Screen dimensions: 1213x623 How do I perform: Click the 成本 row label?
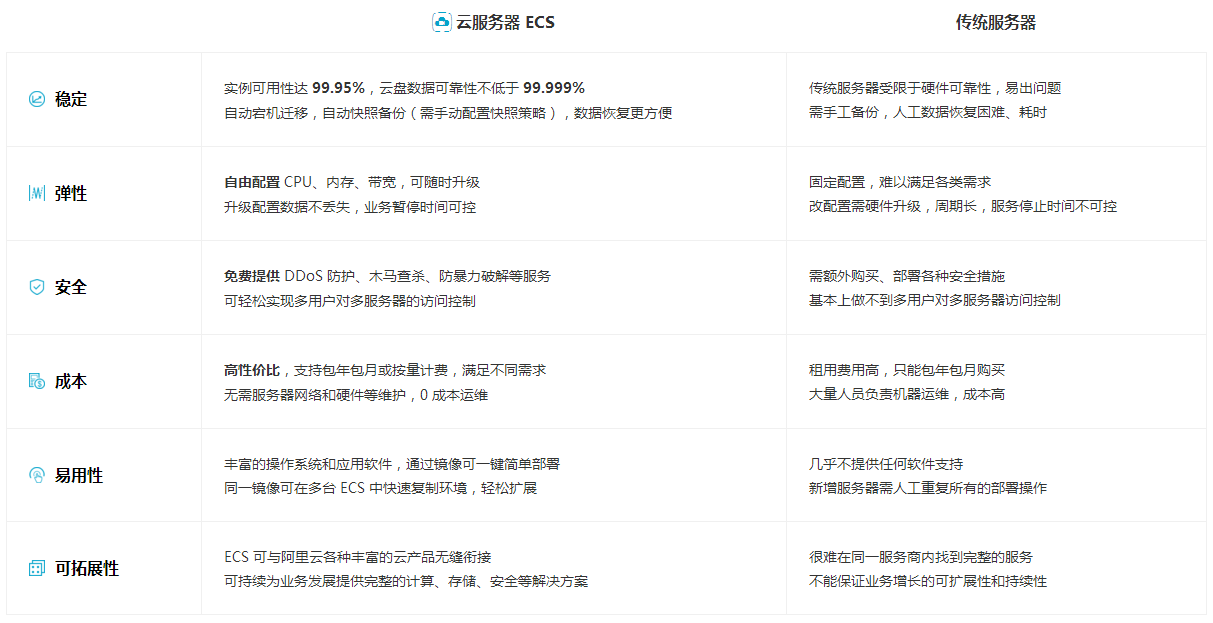(71, 381)
